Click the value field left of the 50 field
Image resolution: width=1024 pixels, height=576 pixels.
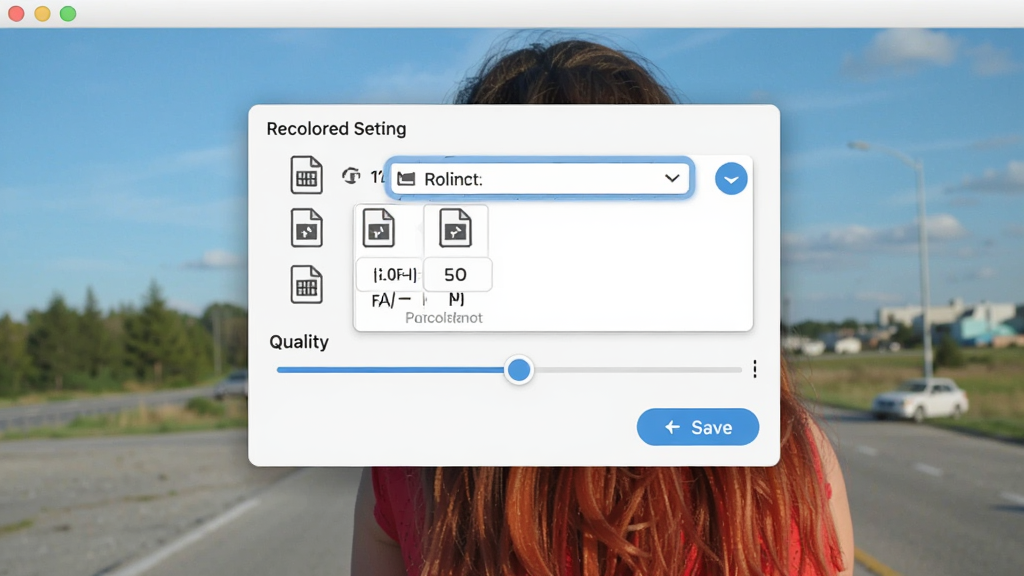pyautogui.click(x=390, y=274)
